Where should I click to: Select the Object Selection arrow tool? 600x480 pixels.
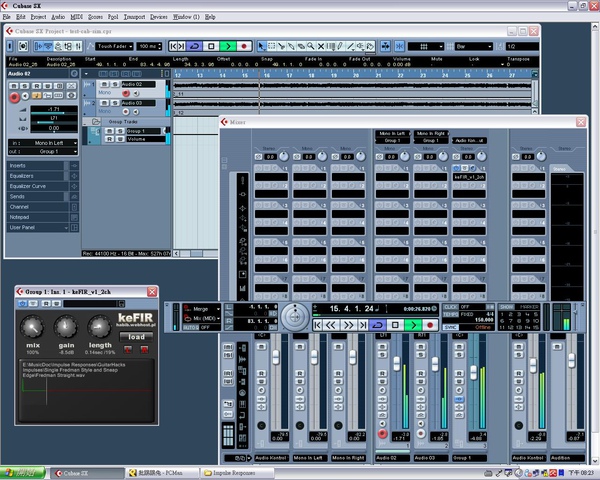click(x=261, y=46)
